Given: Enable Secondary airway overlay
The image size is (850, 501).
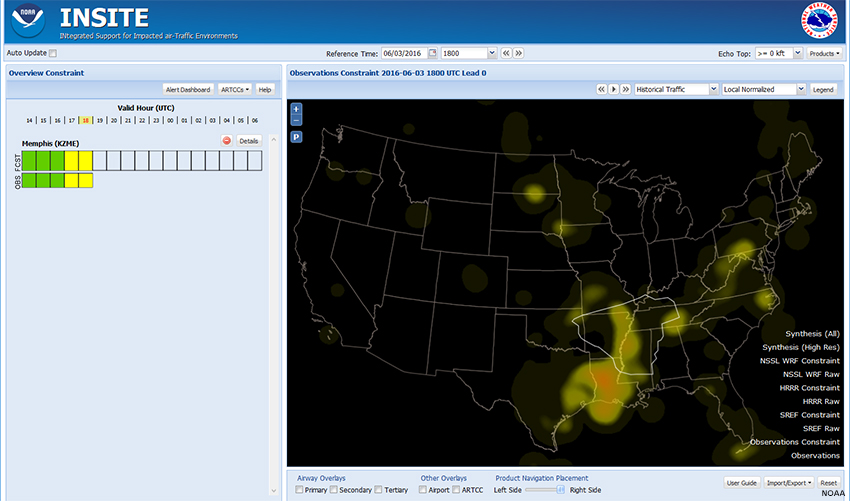Looking at the screenshot, I should [334, 490].
